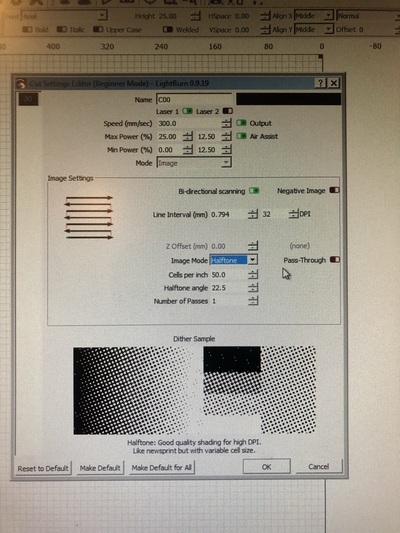Adjust Line Interval spinner arrows

point(253,214)
